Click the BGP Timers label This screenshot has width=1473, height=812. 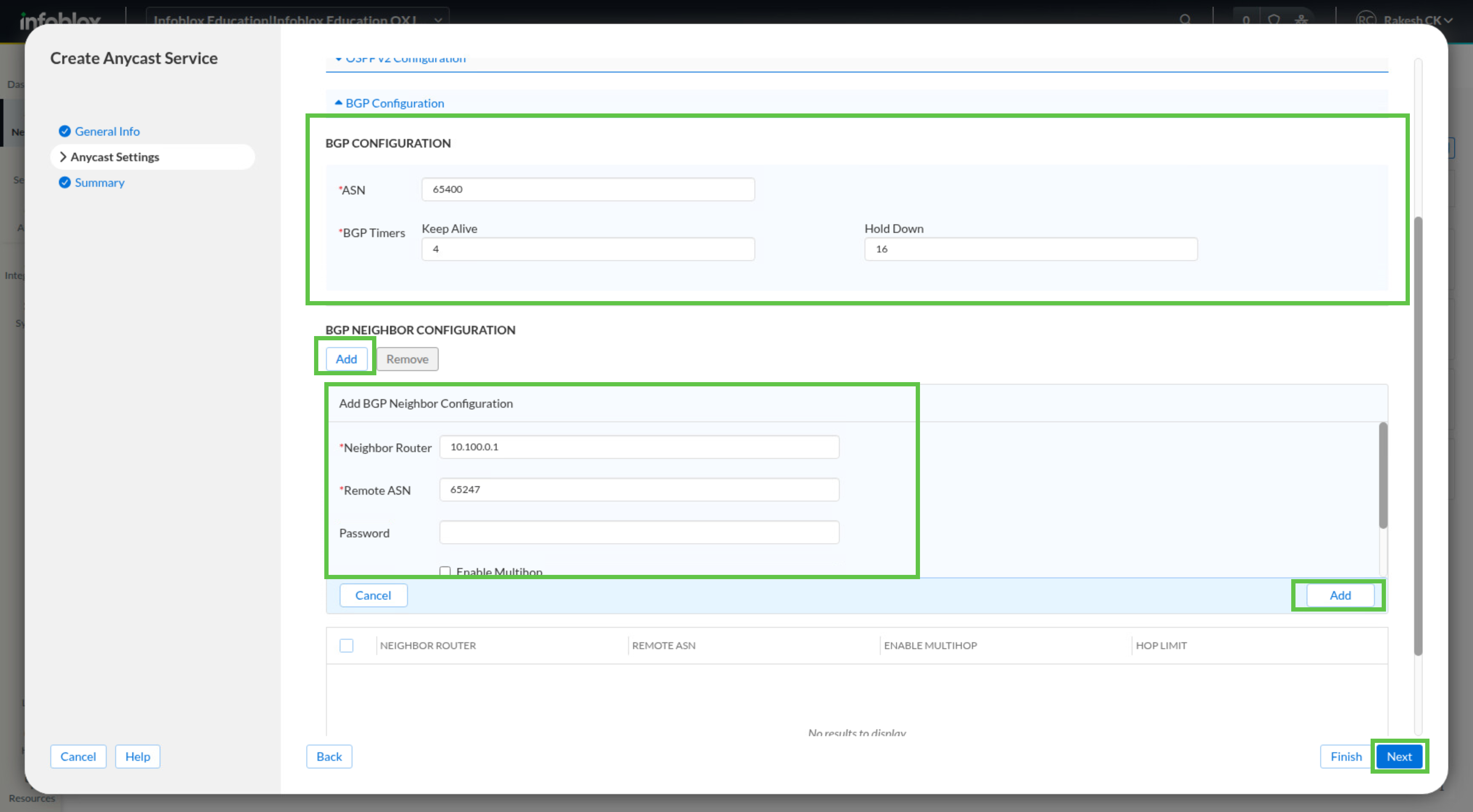[372, 233]
